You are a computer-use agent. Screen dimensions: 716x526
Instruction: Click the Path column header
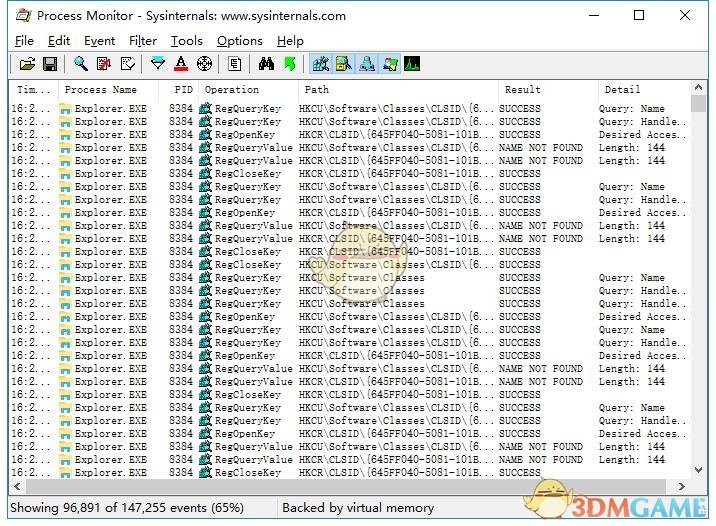[x=398, y=89]
